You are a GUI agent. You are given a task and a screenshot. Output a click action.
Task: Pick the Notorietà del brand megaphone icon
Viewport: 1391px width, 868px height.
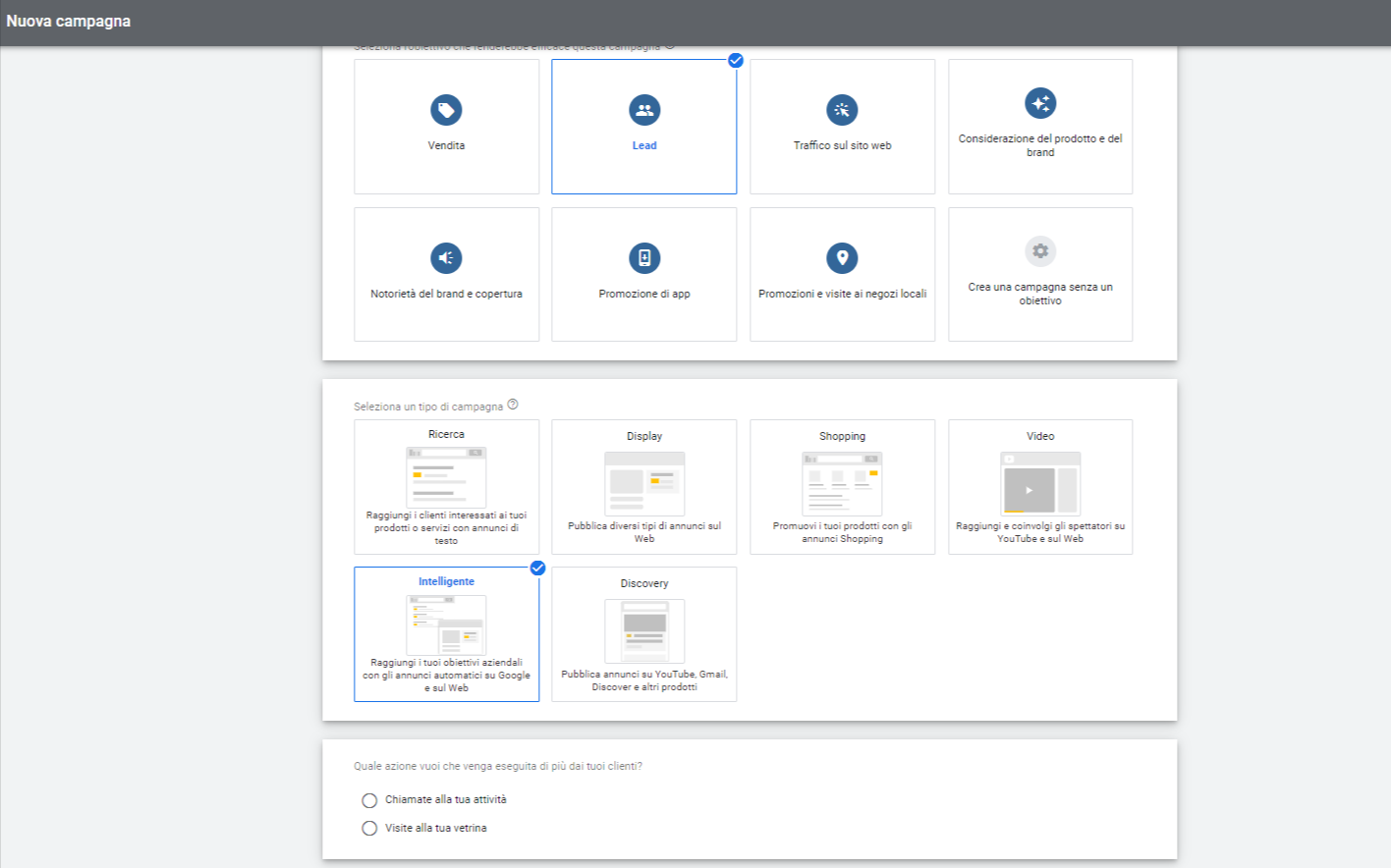click(x=446, y=258)
